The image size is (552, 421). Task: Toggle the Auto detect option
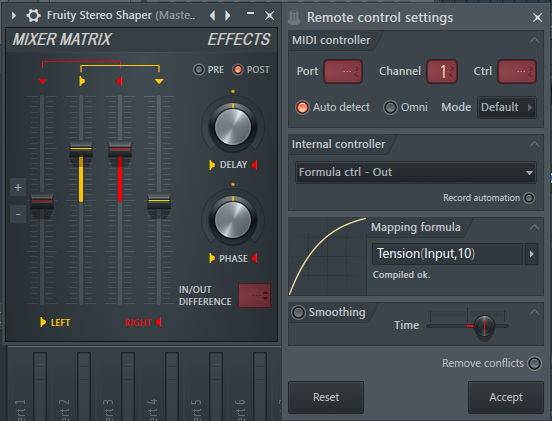click(302, 107)
